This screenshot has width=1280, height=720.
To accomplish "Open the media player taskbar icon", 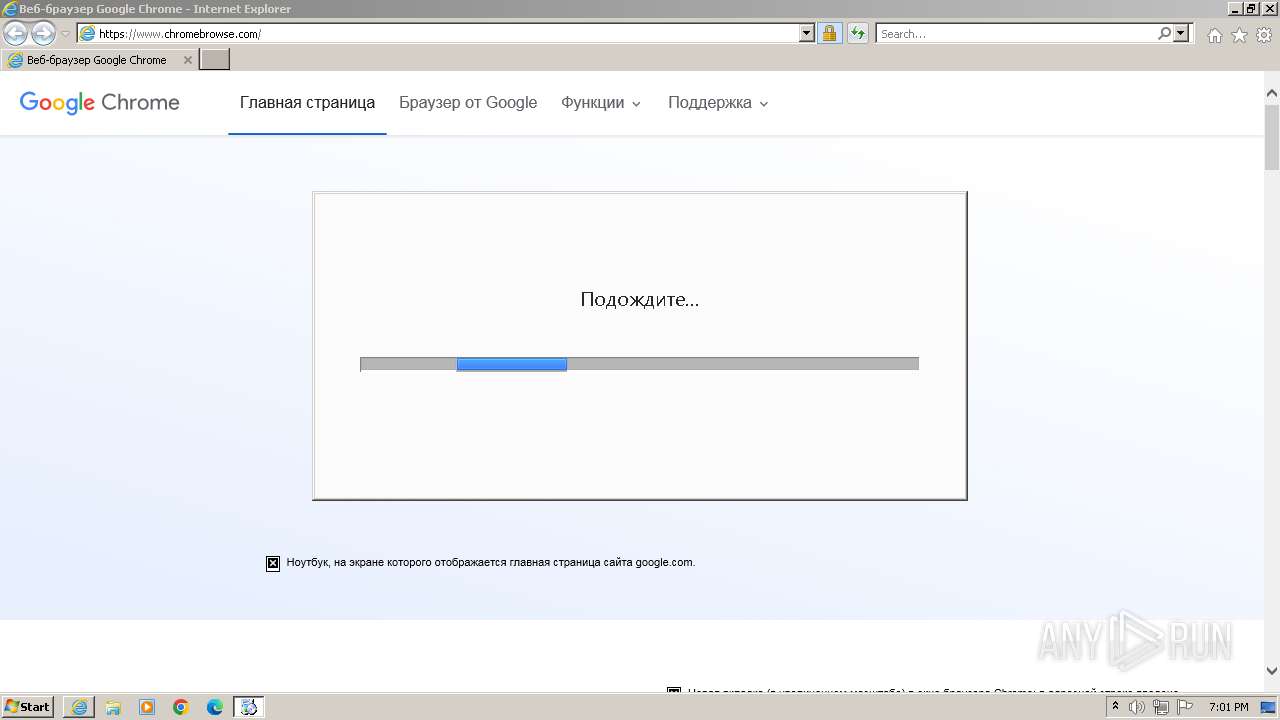I will 147,707.
